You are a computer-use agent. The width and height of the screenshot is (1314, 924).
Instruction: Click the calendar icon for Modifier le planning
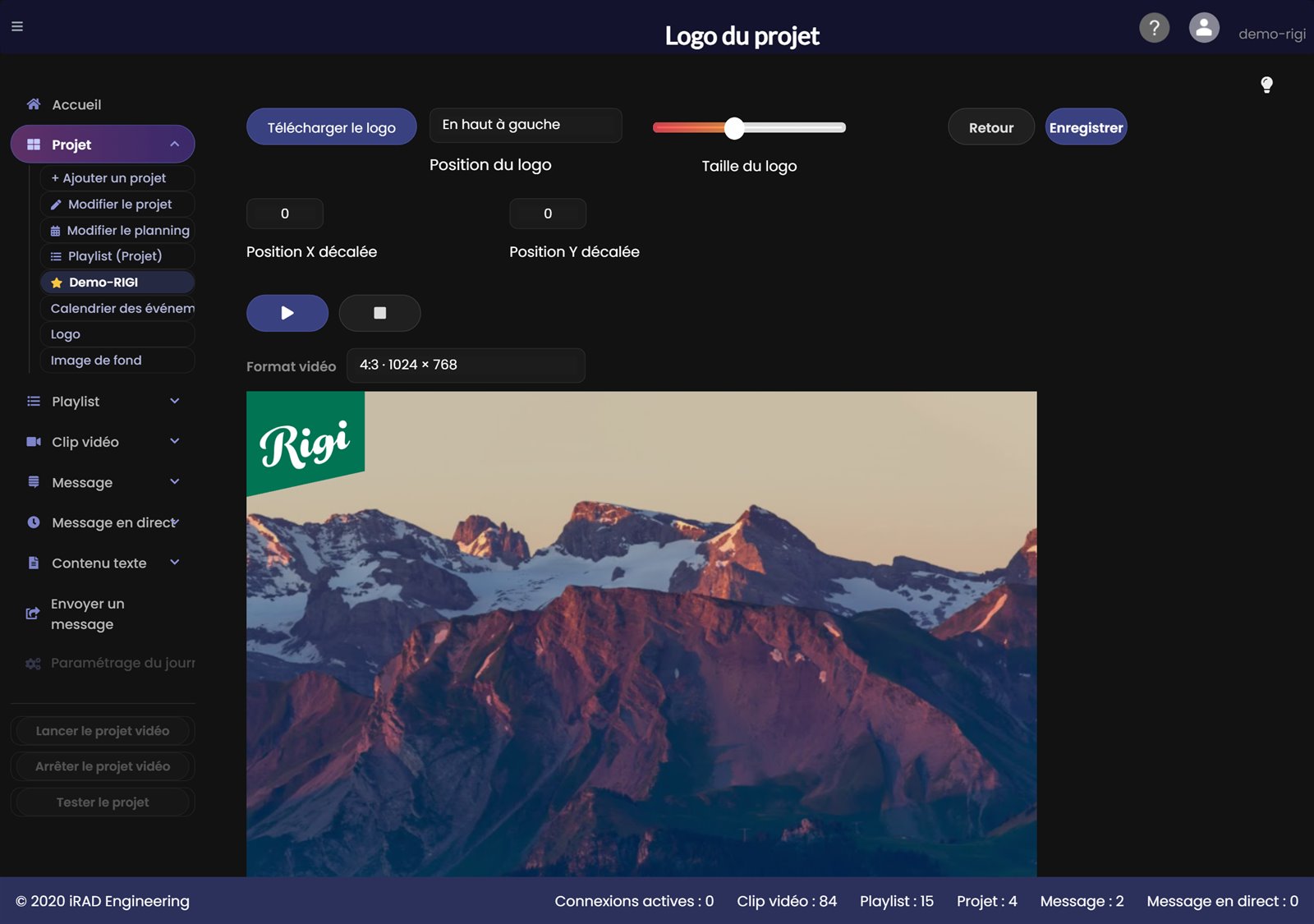click(x=55, y=231)
